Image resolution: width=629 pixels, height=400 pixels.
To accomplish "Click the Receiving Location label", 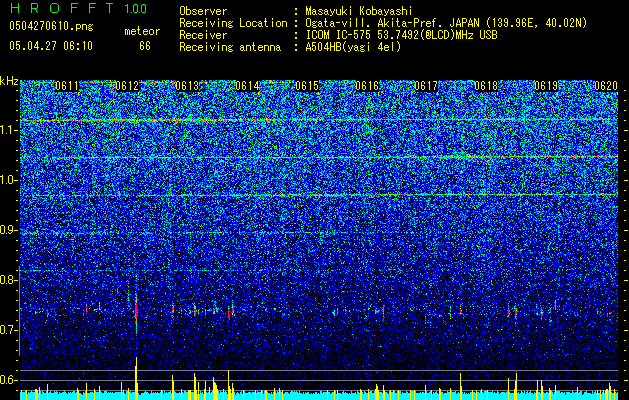I will point(233,23).
